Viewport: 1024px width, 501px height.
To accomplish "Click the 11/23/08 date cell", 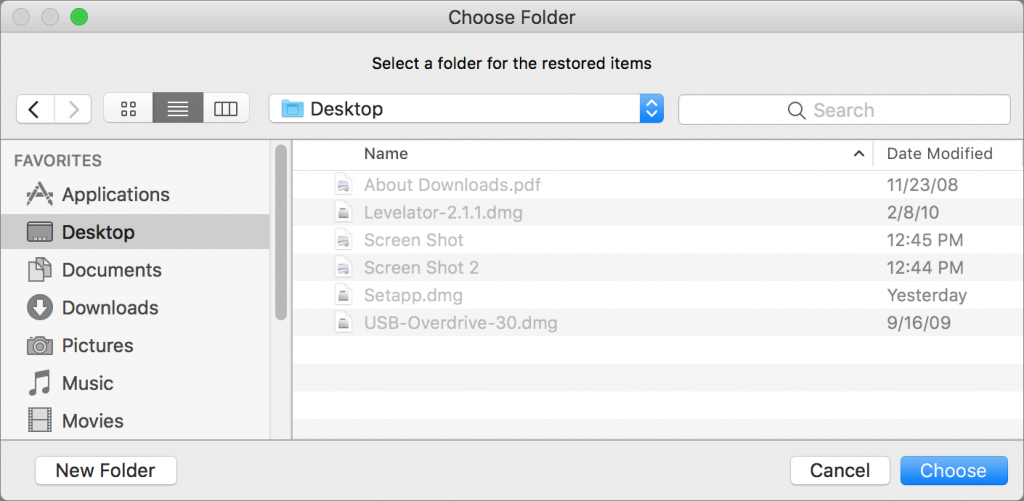I will [922, 185].
